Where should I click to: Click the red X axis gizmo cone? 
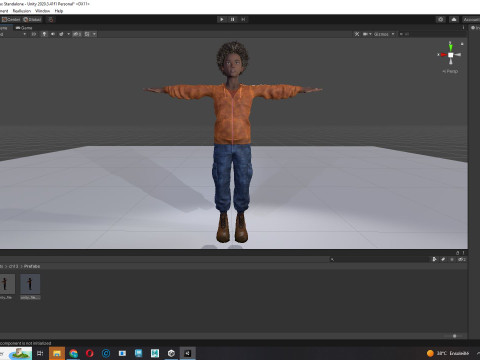(443, 55)
